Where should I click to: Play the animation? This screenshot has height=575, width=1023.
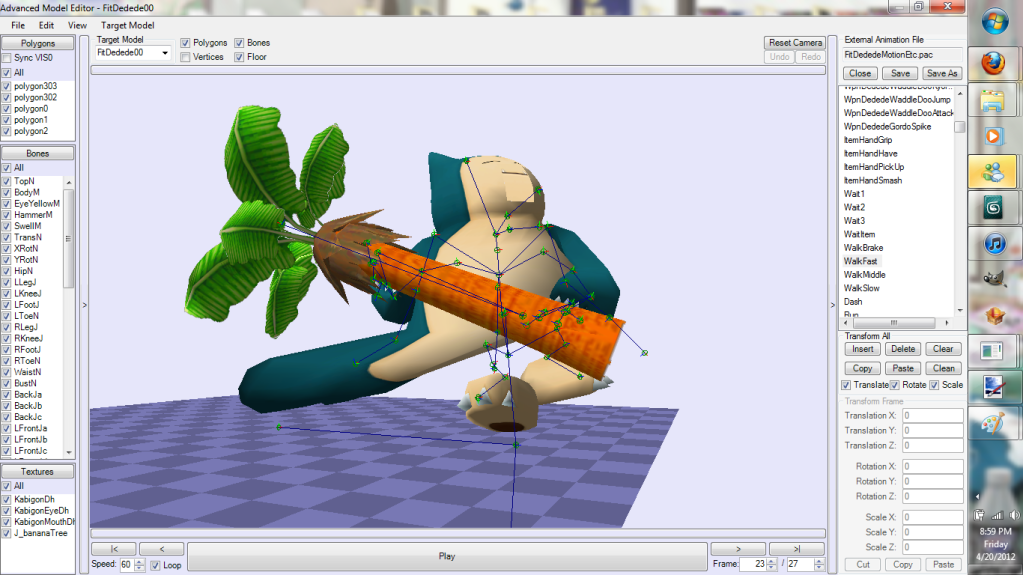[x=447, y=556]
